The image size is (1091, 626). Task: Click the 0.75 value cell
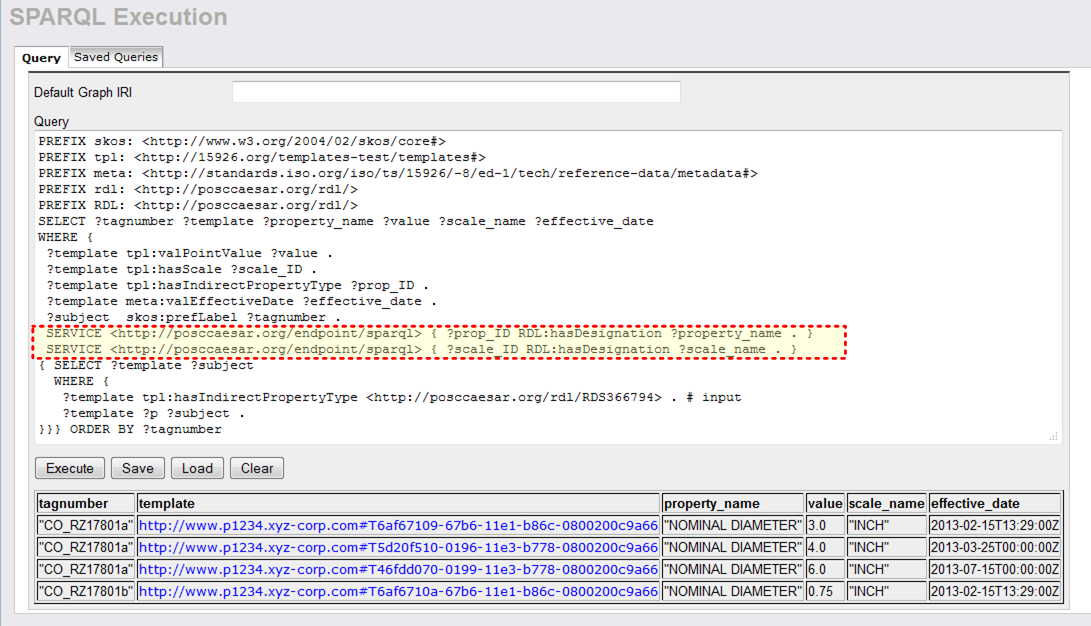point(825,591)
